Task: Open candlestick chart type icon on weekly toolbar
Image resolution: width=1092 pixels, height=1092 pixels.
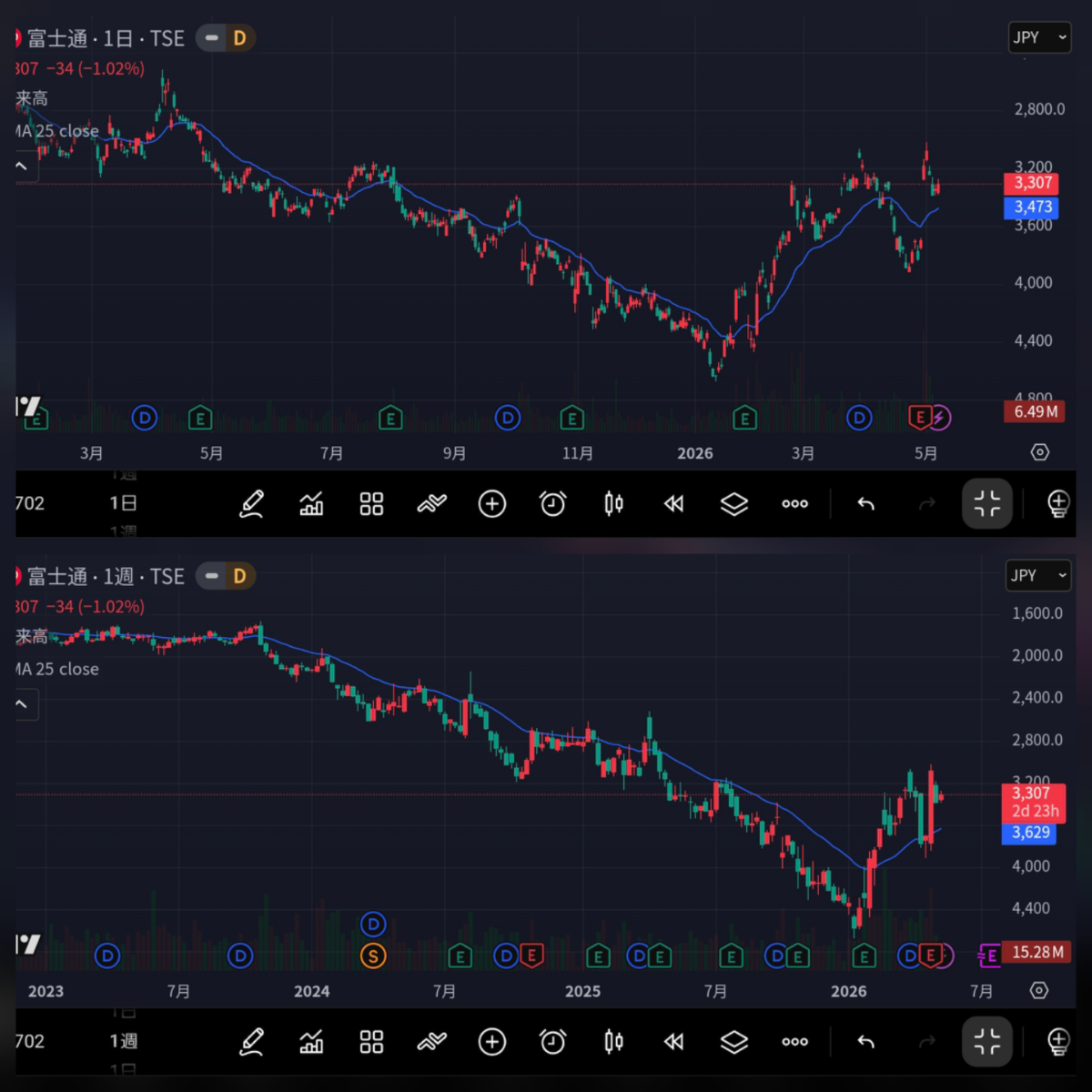Action: pyautogui.click(x=613, y=1041)
